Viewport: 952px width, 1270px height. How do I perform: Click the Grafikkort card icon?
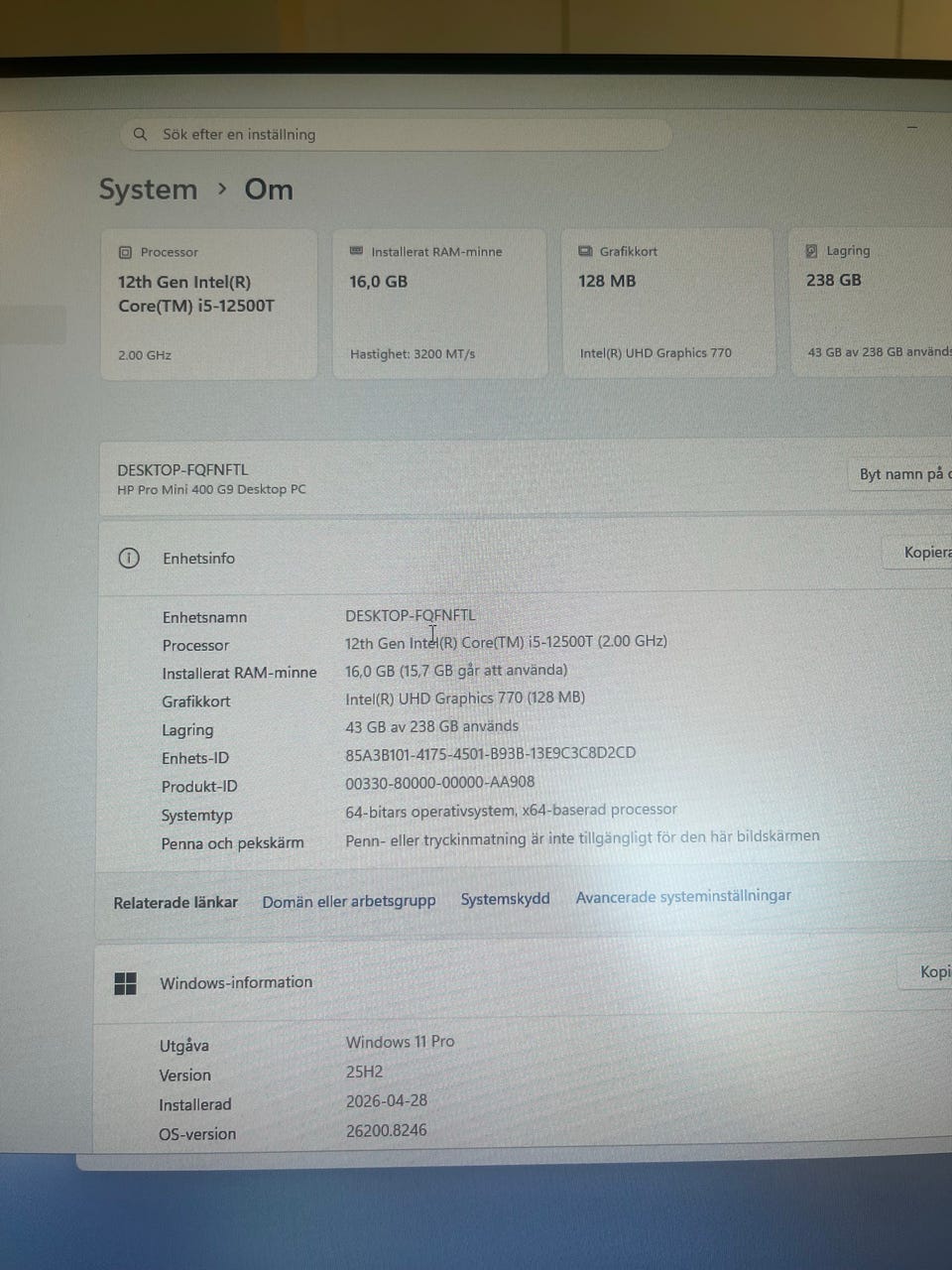pyautogui.click(x=585, y=252)
